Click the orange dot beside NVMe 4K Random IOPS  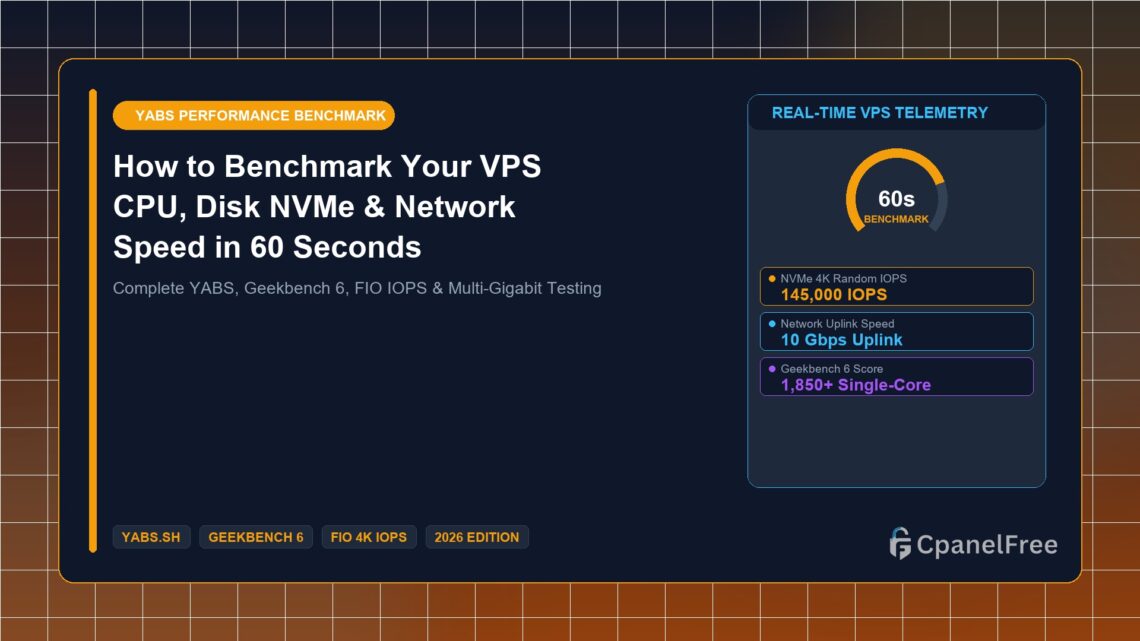click(x=772, y=278)
